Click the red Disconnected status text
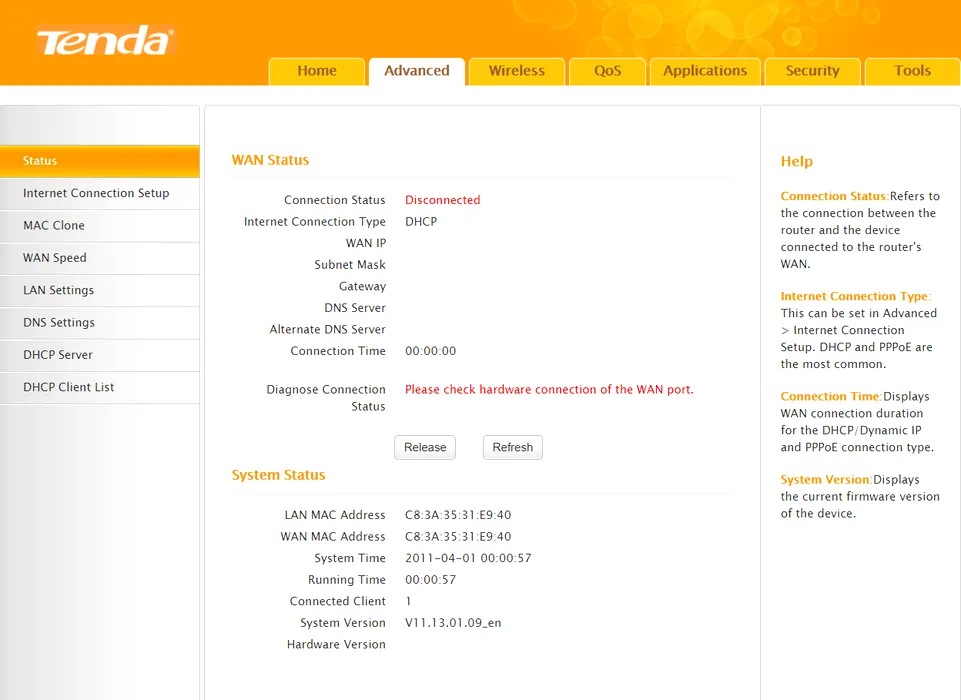 [x=443, y=200]
